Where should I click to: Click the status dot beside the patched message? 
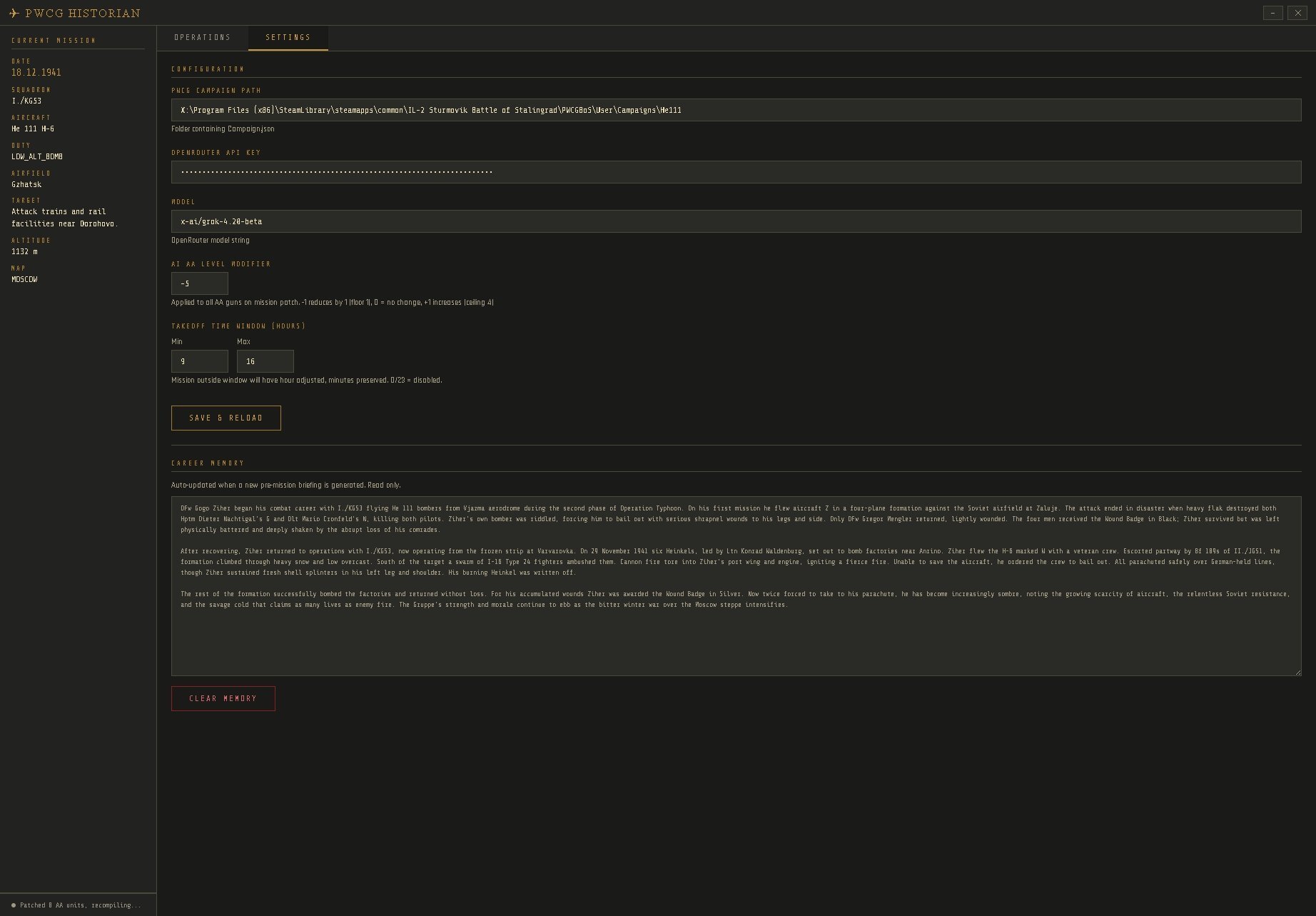click(x=14, y=905)
